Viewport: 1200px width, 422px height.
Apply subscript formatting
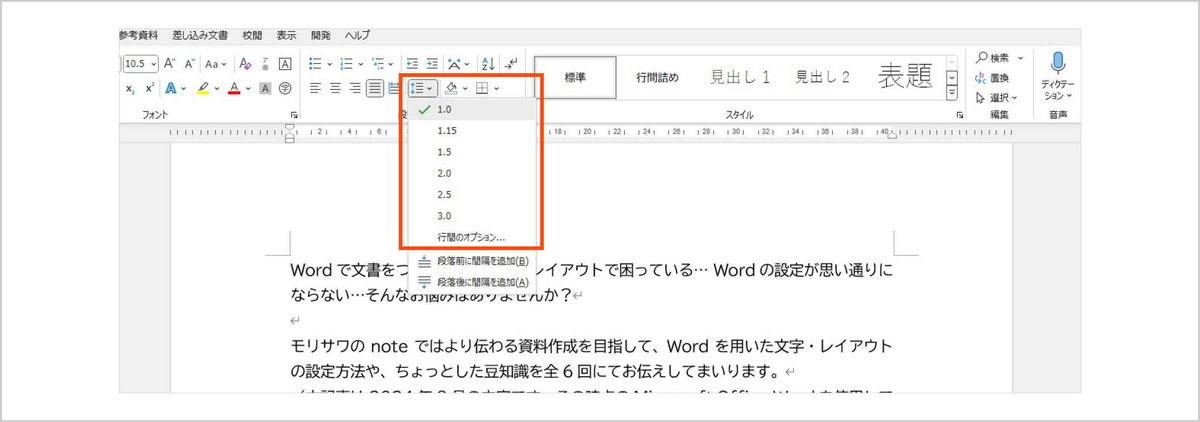click(x=131, y=88)
